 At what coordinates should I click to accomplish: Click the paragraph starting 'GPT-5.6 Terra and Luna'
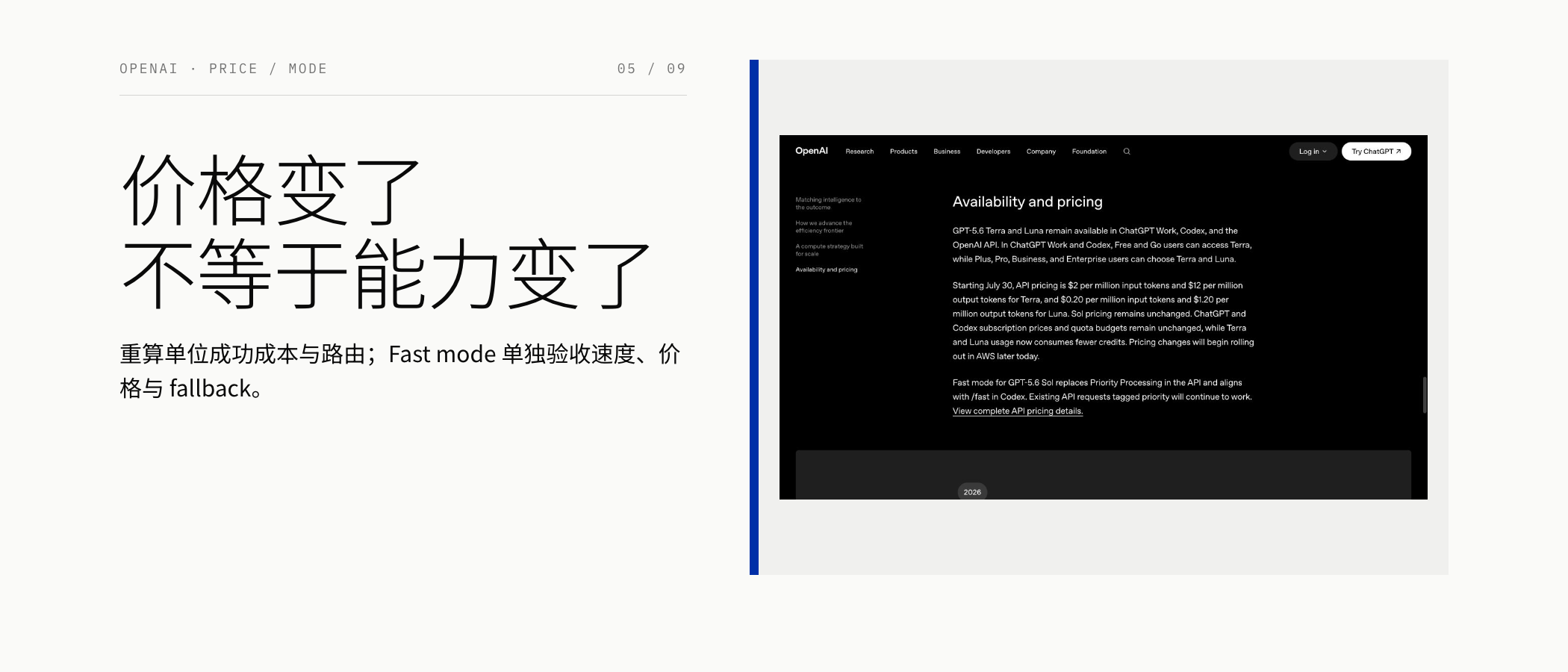point(1102,245)
